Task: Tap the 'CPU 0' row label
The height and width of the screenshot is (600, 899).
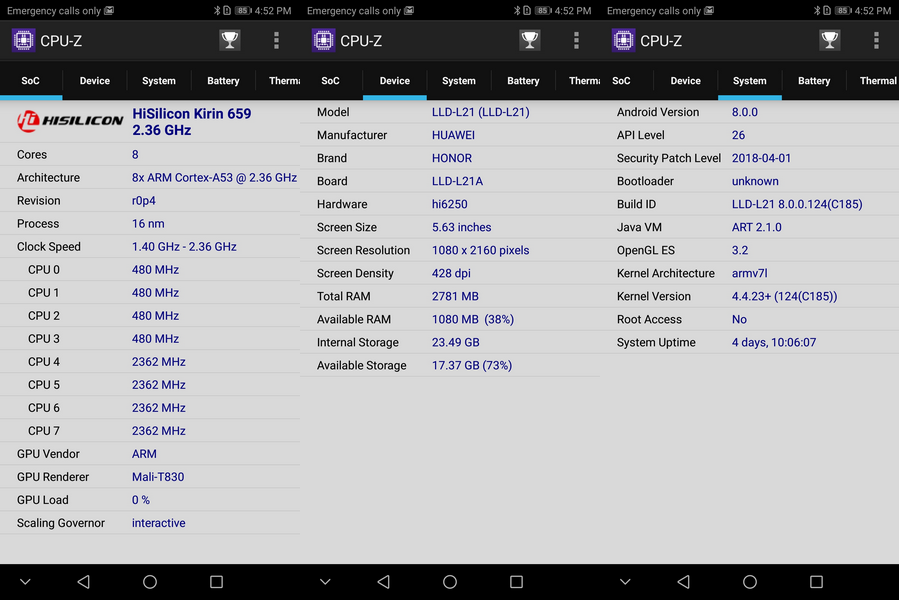Action: click(x=44, y=270)
